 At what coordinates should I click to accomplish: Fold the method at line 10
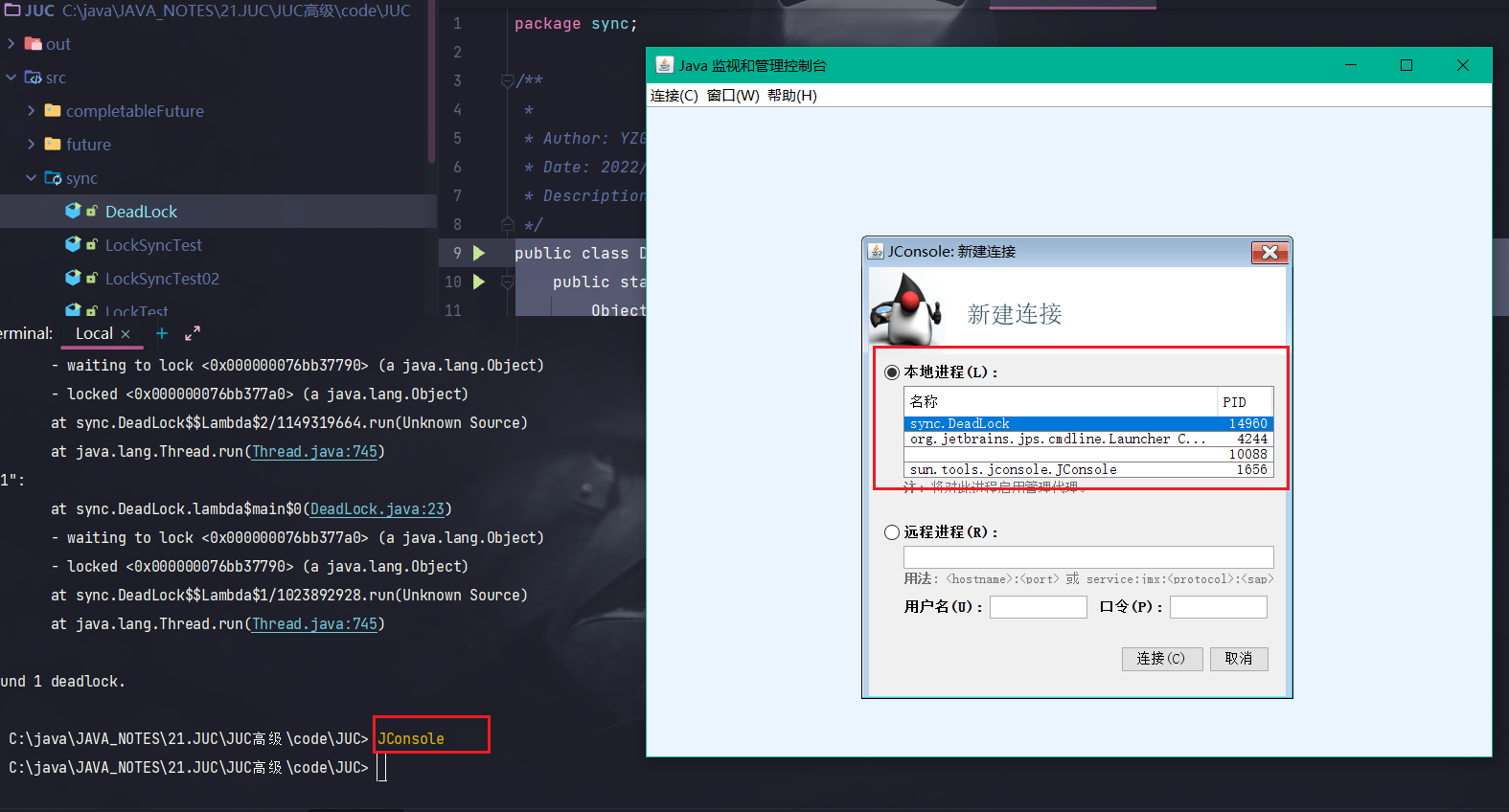[x=508, y=282]
